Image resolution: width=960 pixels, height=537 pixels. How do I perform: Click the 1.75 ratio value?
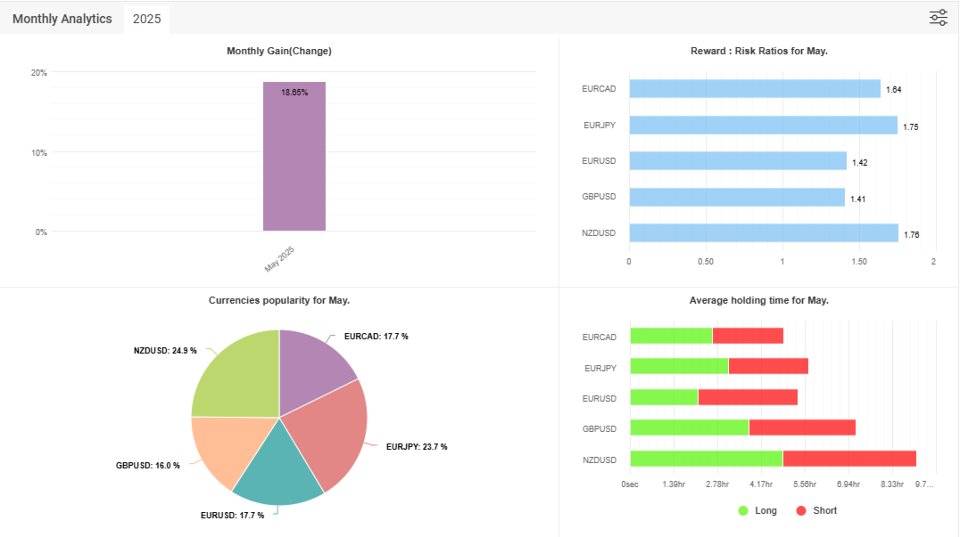(911, 127)
